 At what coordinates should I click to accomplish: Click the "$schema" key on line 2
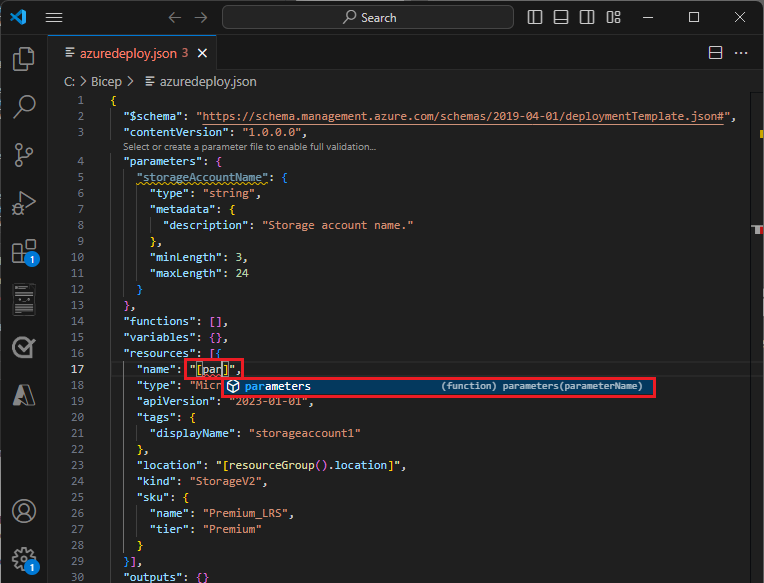click(x=153, y=116)
